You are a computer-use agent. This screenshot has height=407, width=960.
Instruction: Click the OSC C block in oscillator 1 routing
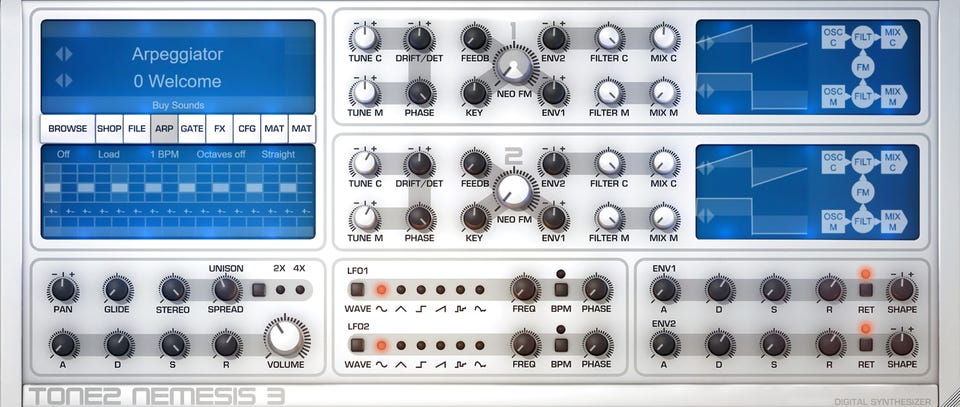[833, 37]
